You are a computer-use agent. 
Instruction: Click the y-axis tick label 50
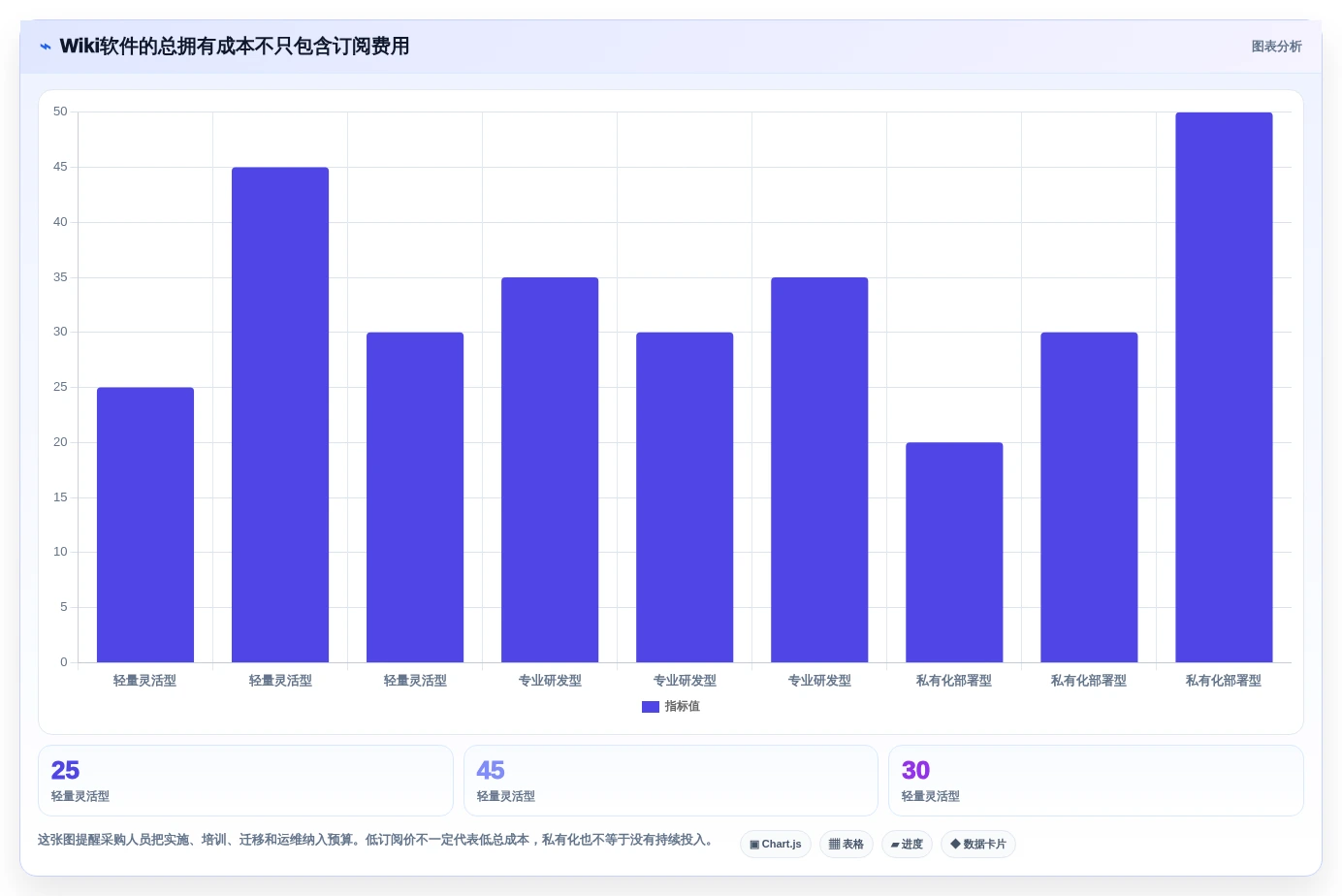tap(60, 112)
